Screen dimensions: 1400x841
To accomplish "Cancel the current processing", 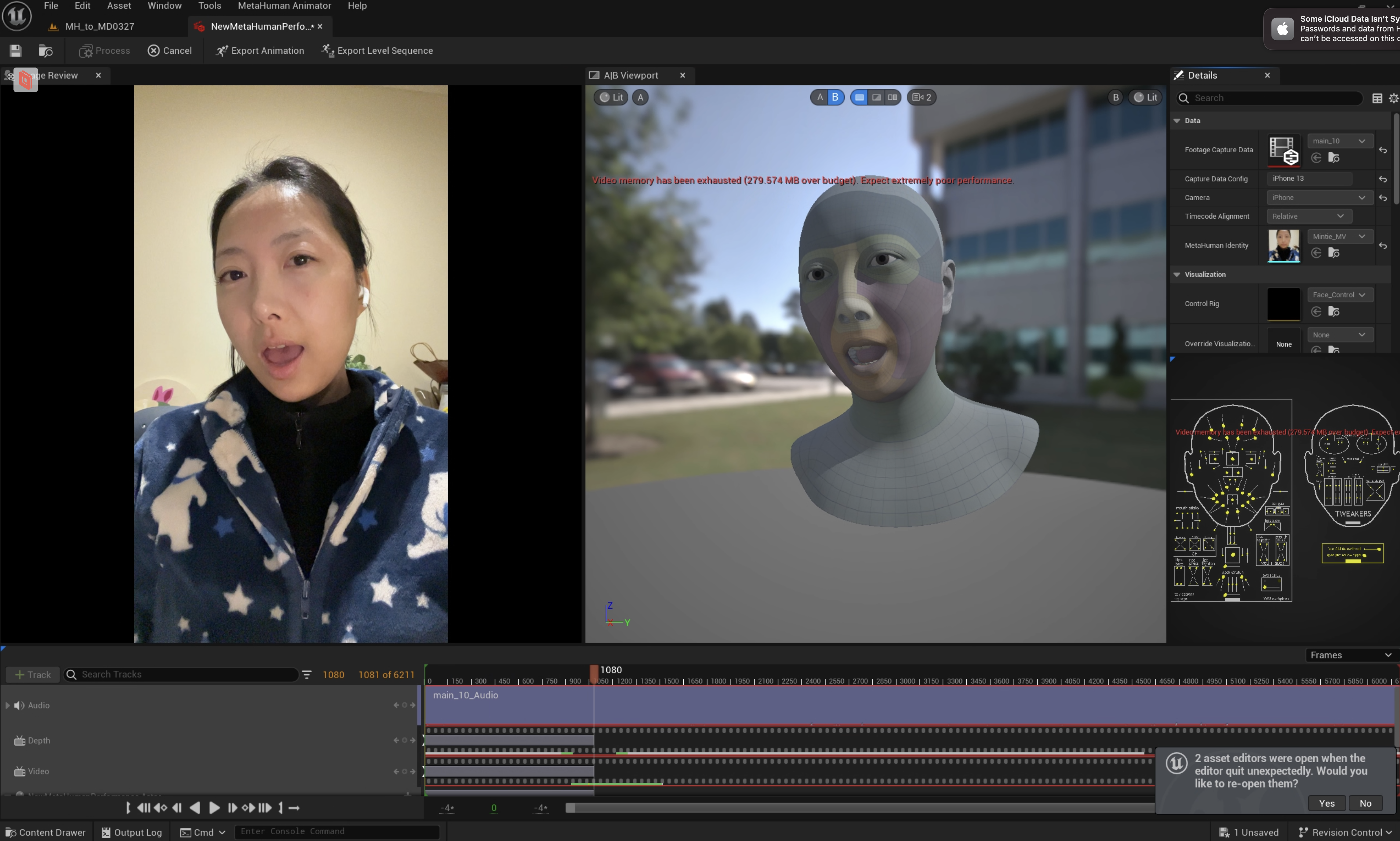I will [169, 50].
